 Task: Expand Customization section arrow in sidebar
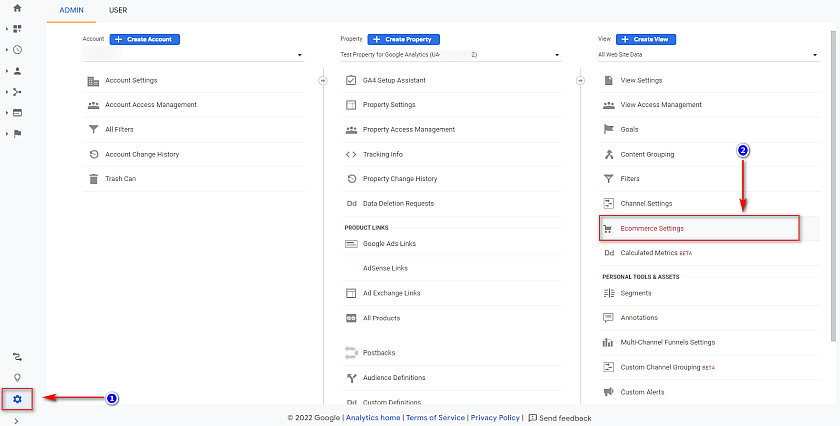(7, 29)
